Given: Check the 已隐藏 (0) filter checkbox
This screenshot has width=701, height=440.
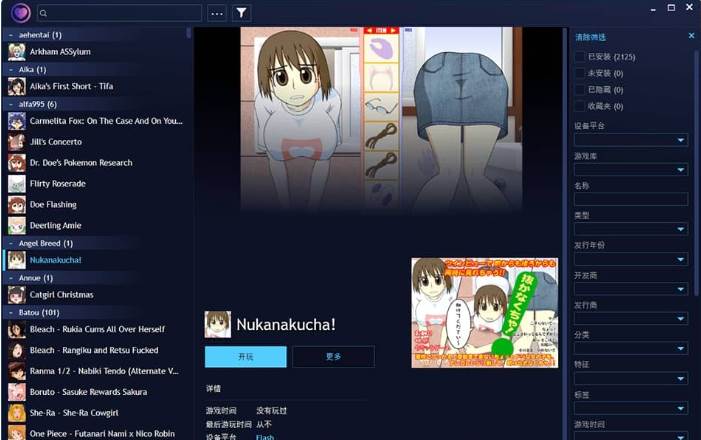Looking at the screenshot, I should [580, 90].
